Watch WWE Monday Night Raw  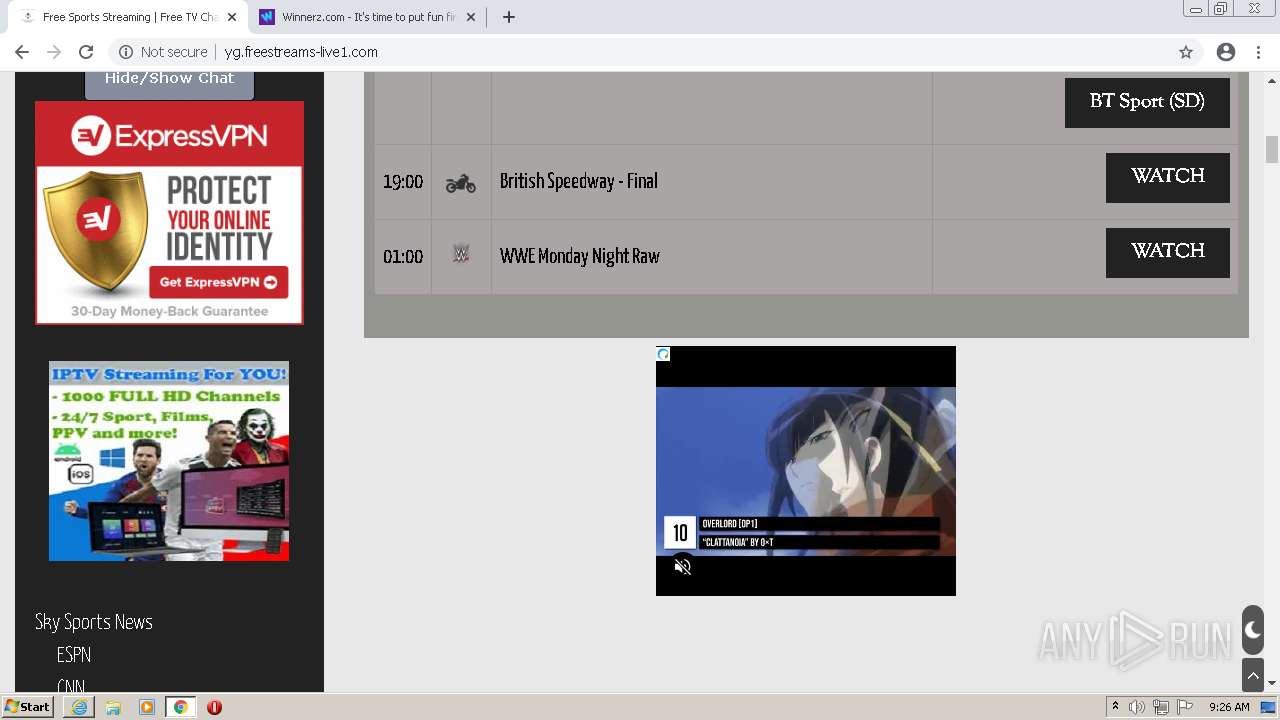point(1168,252)
